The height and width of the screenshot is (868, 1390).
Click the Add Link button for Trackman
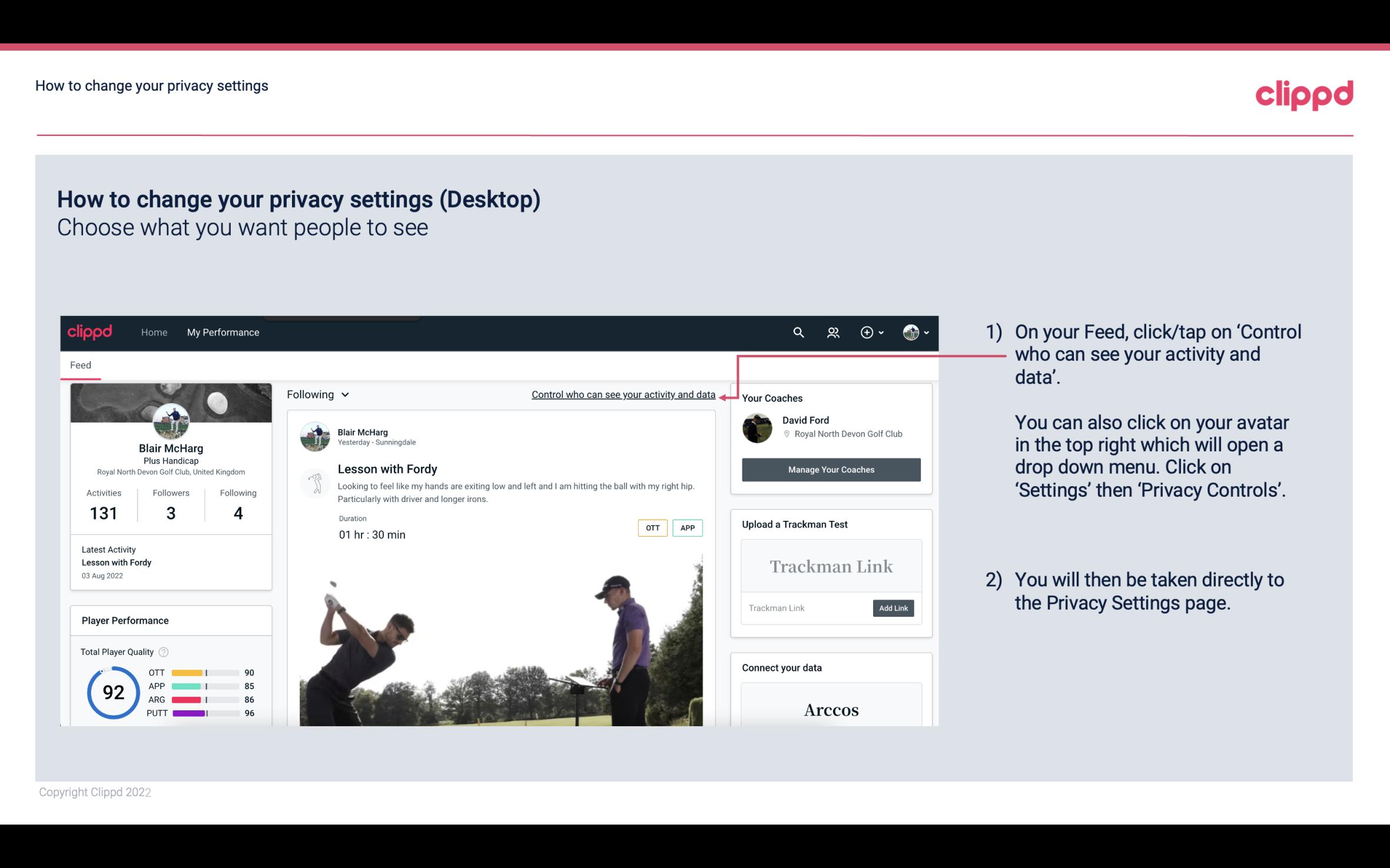tap(892, 608)
